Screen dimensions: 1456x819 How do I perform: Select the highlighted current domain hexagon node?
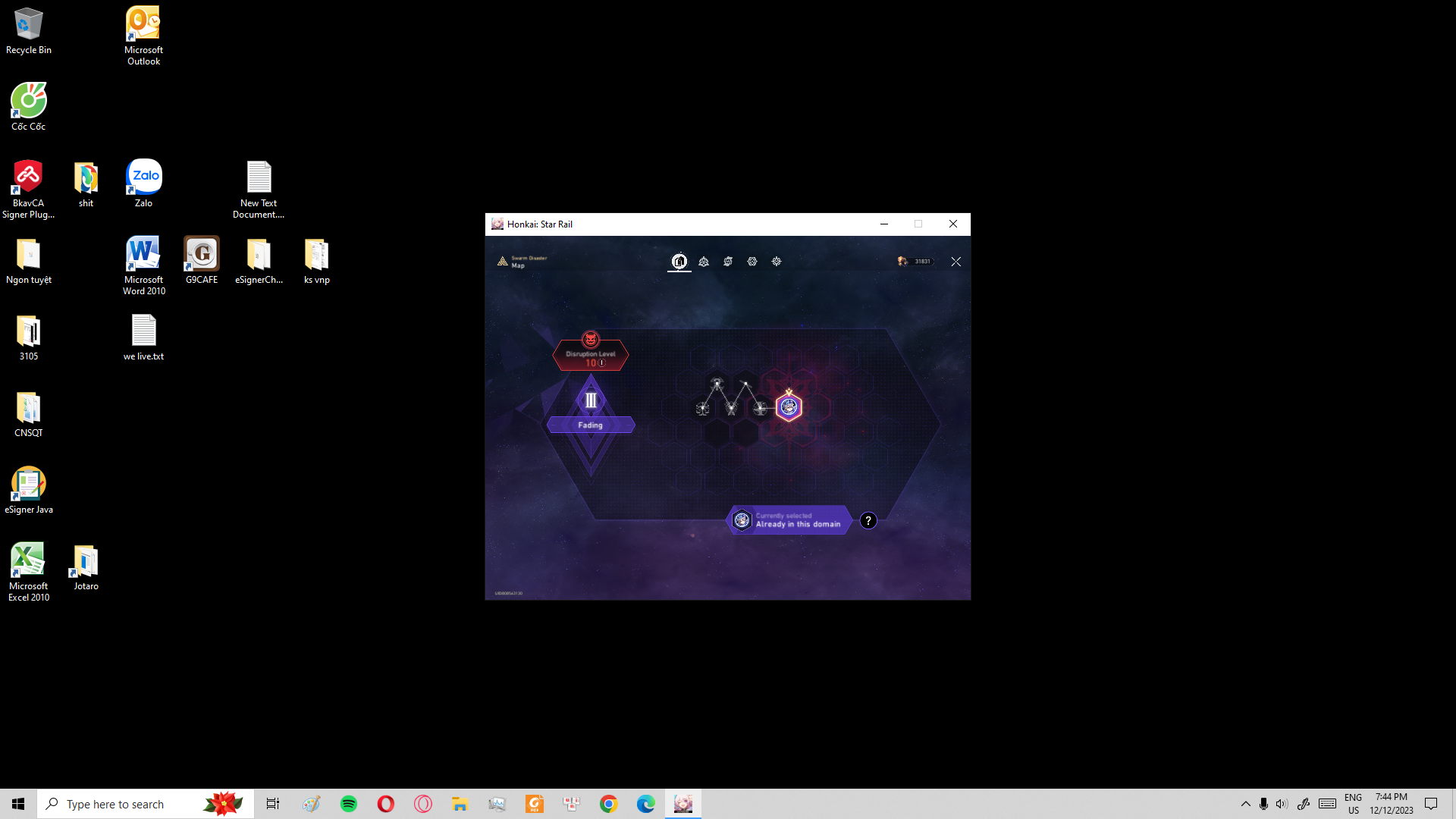789,408
